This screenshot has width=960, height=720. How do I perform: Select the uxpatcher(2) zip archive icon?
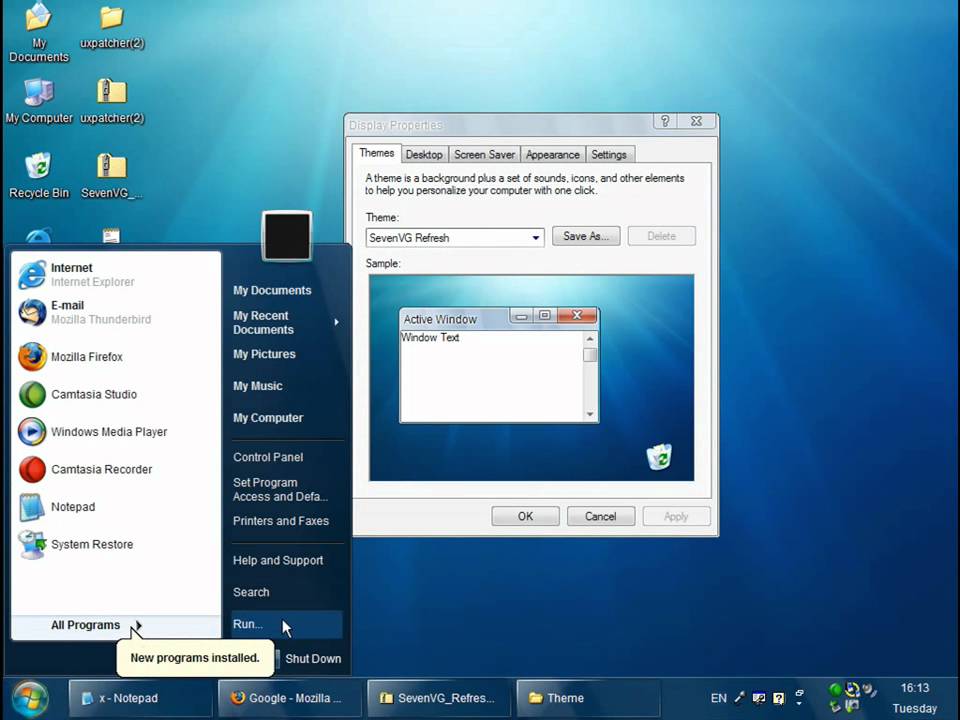click(112, 101)
